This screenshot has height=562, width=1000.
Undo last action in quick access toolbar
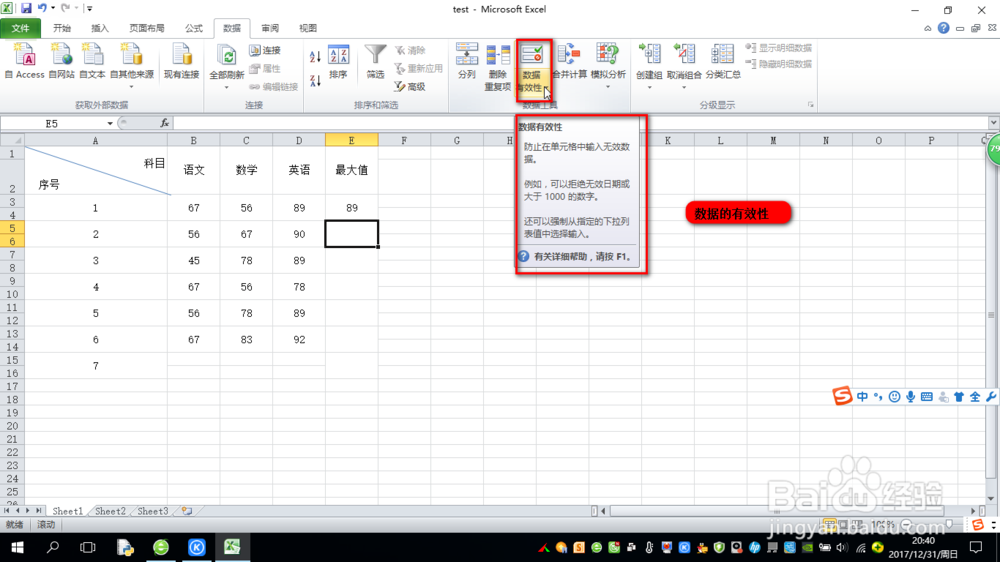tap(42, 8)
